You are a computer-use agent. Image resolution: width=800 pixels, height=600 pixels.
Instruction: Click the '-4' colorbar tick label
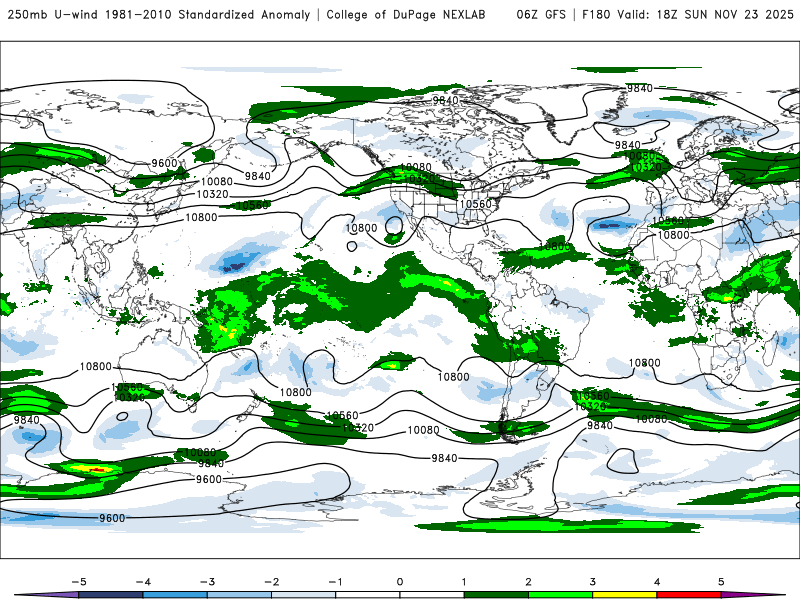[143, 582]
